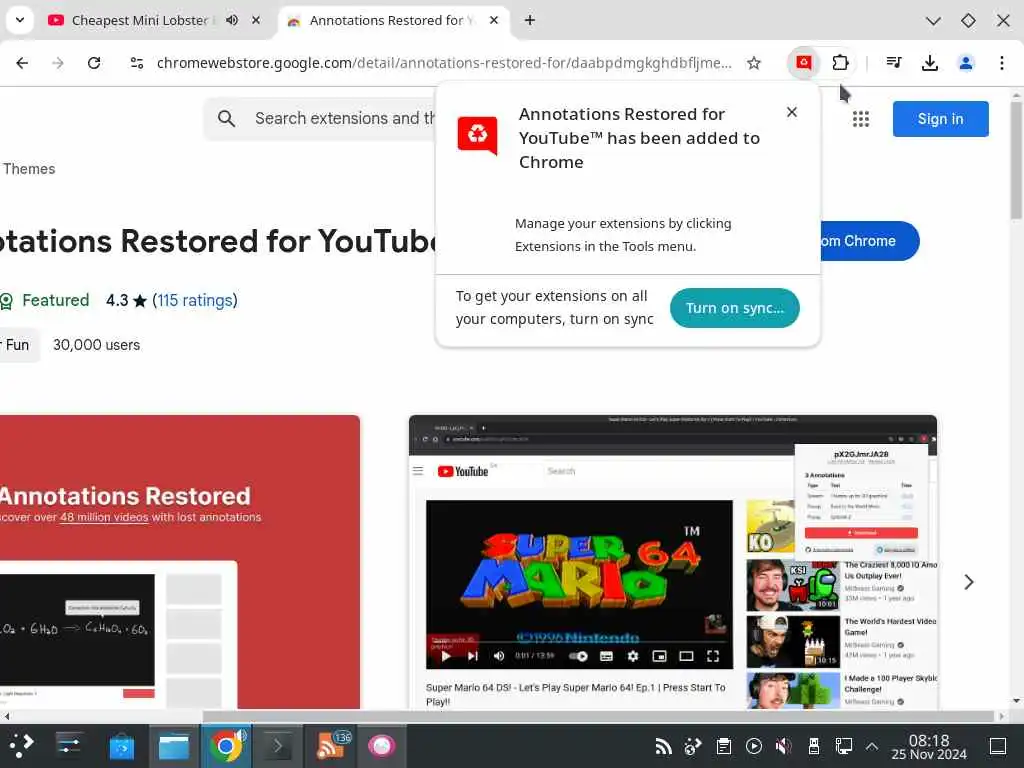Open the media controls toolbar icon
Screen dimensions: 1024x768
pyautogui.click(x=894, y=63)
